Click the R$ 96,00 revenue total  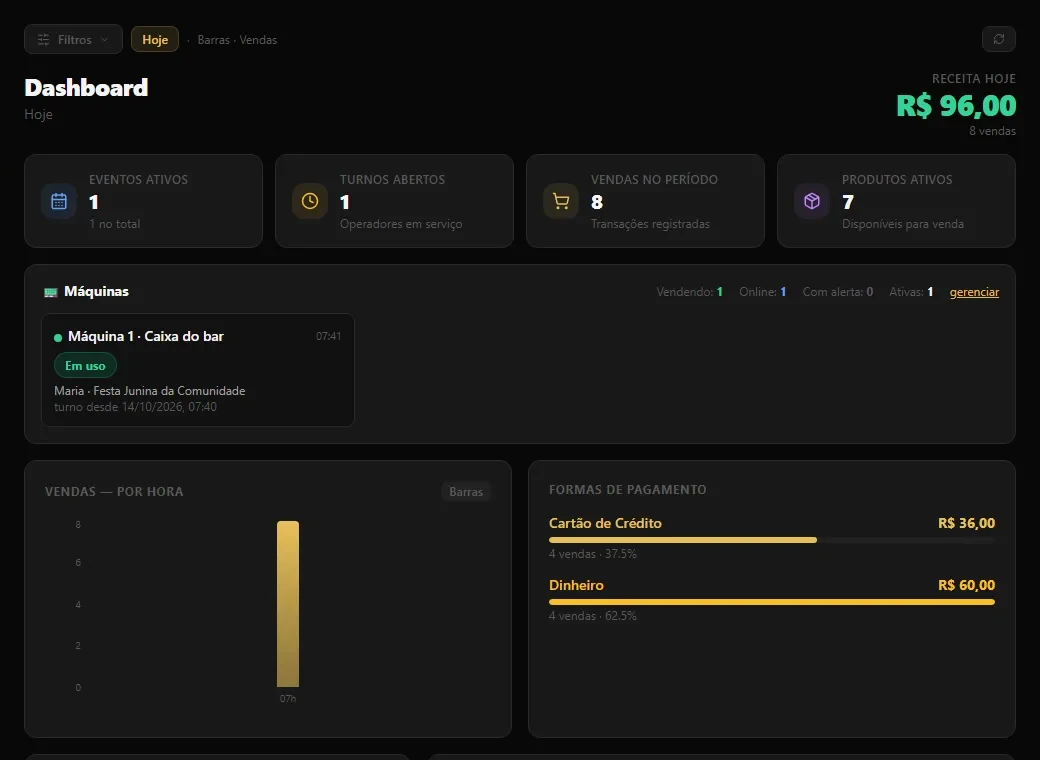pos(956,105)
